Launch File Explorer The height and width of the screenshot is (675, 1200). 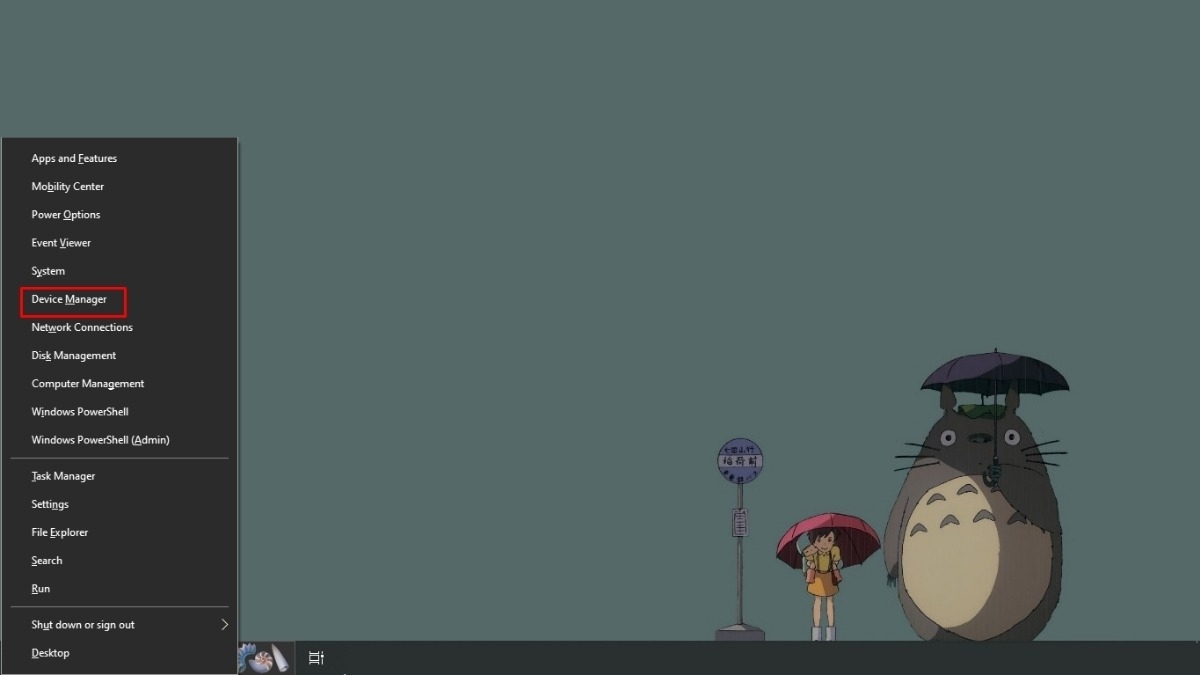pyautogui.click(x=59, y=533)
